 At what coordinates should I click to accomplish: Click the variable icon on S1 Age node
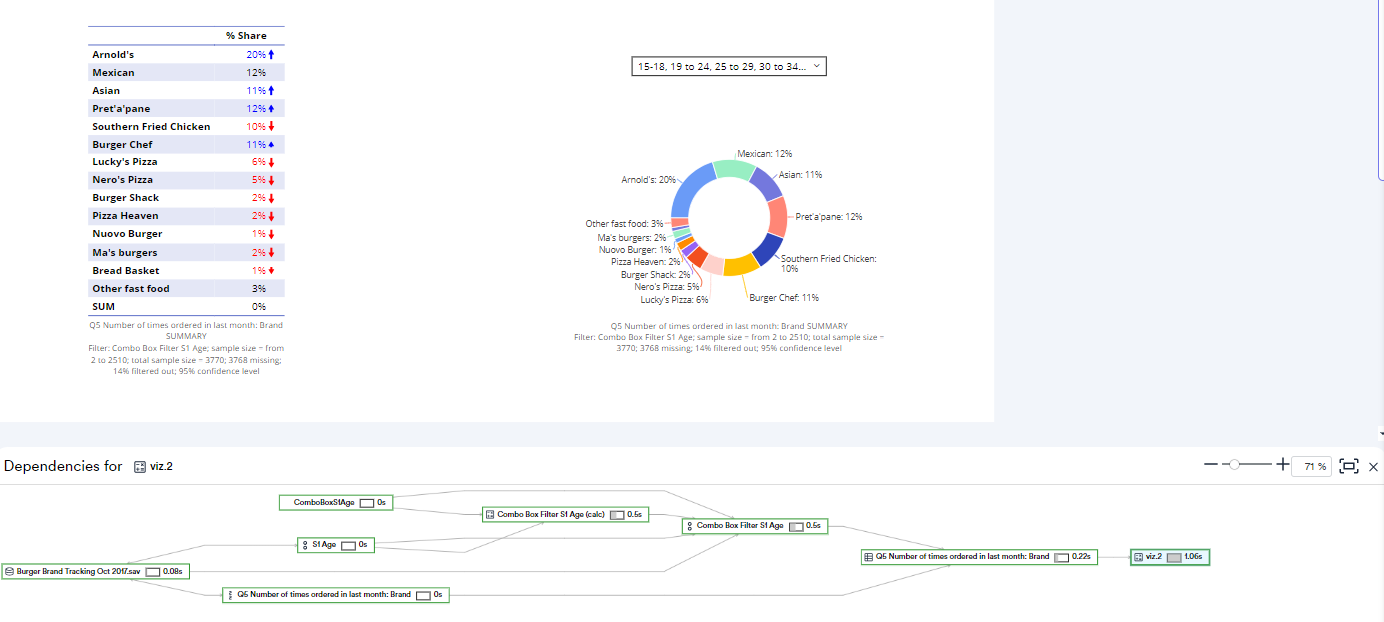tap(305, 545)
